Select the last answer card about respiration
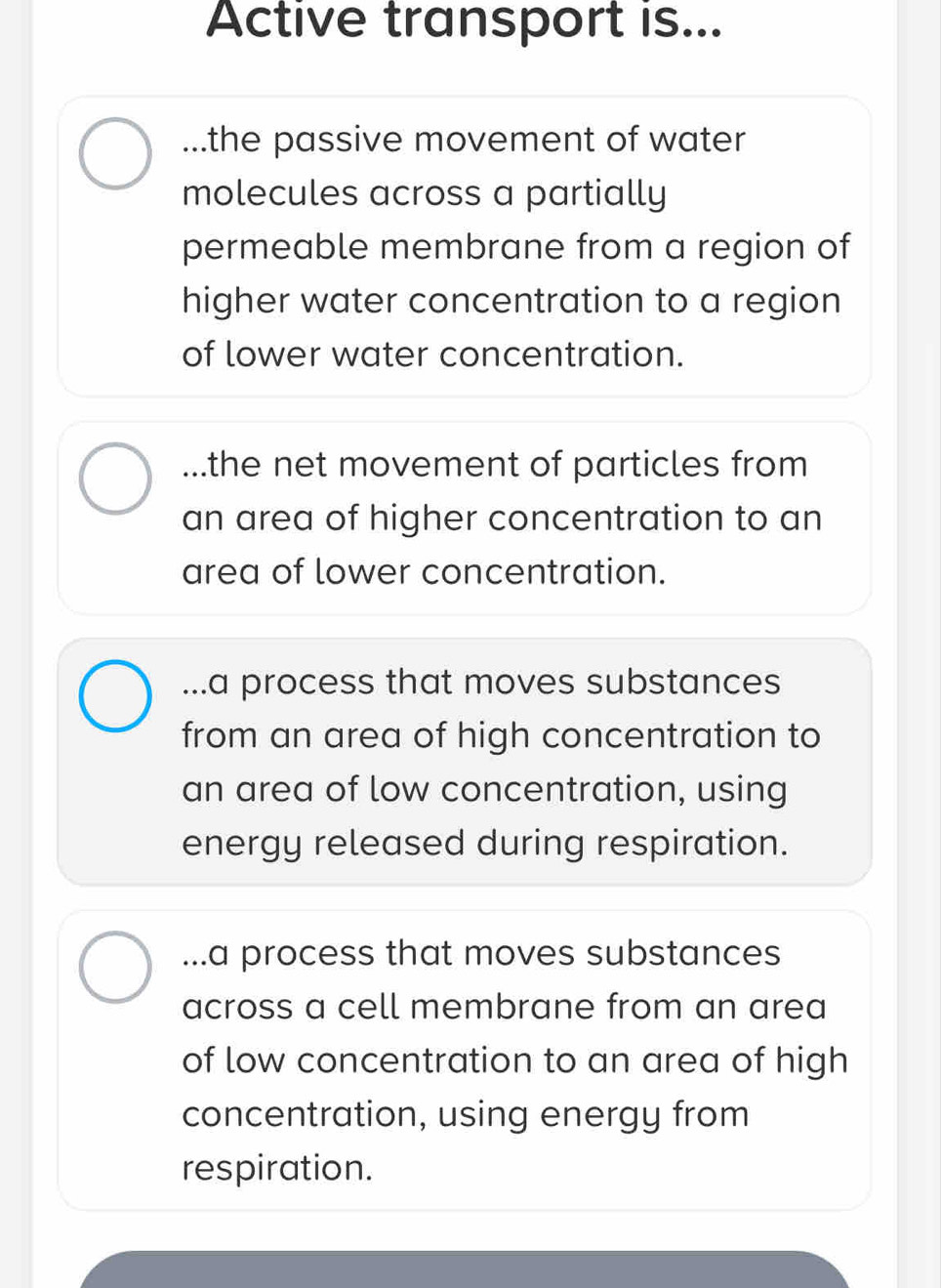The image size is (941, 1288). (x=465, y=1060)
